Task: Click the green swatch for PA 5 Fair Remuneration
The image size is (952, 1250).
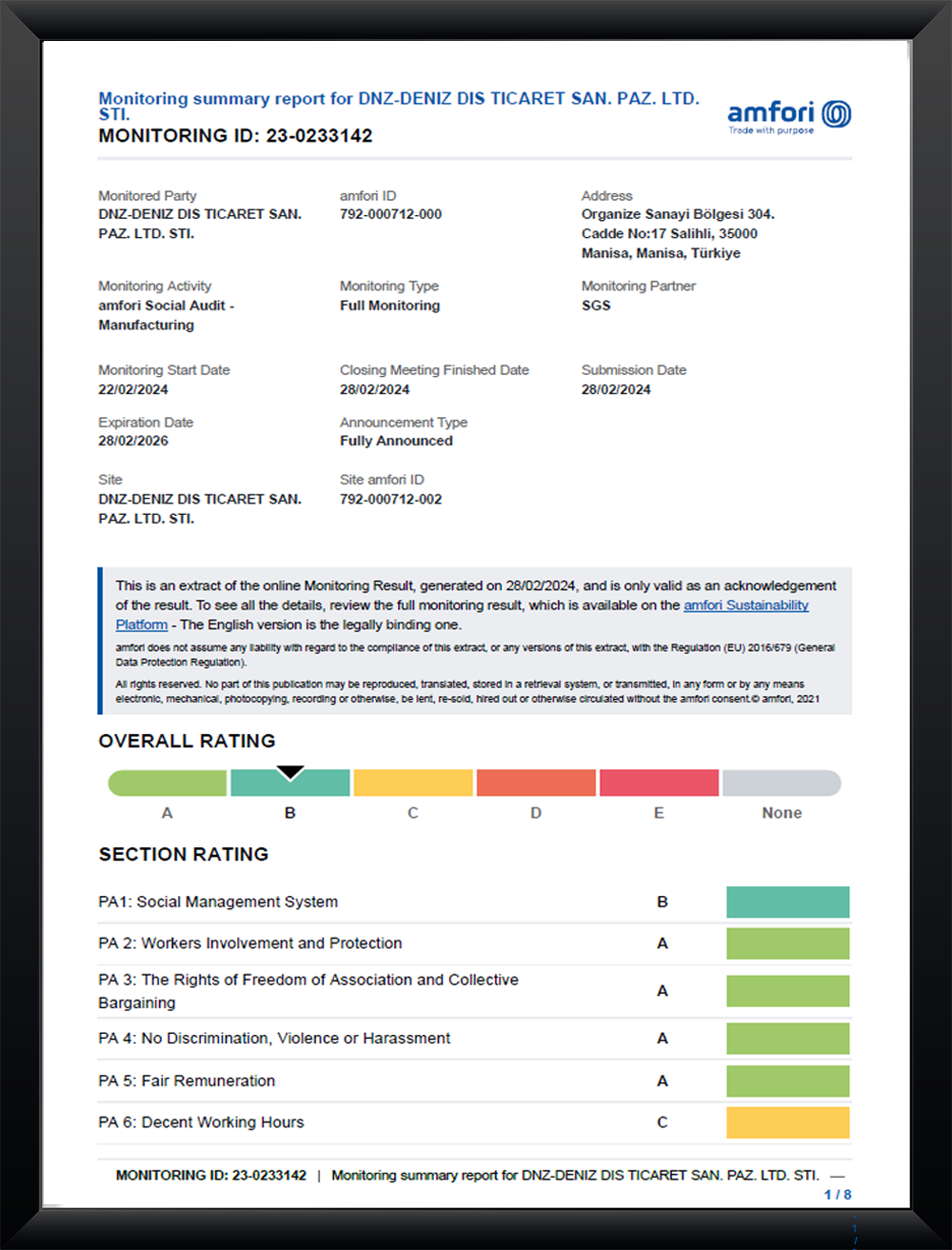Action: (787, 1081)
